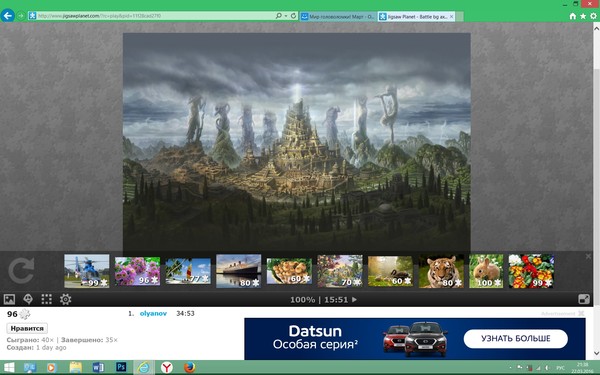The image size is (600, 375).
Task: Refresh the page in address bar
Action: (x=293, y=16)
